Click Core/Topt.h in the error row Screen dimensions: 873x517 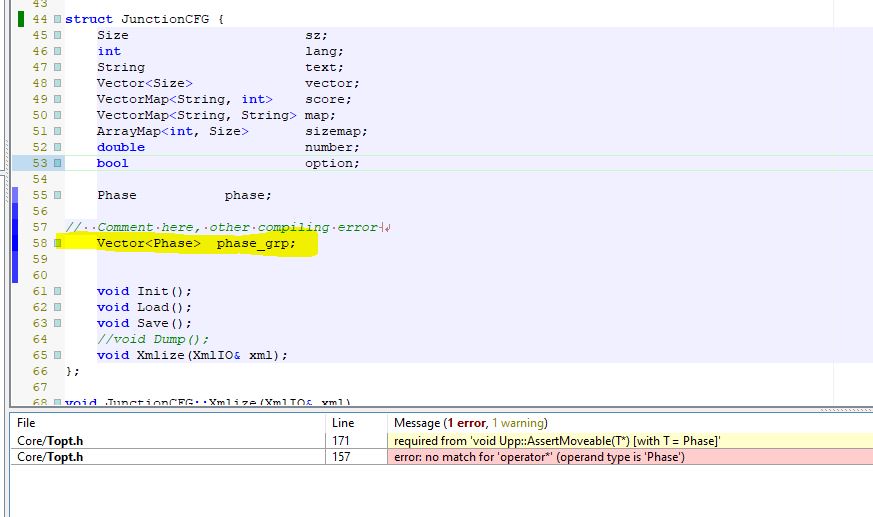tap(50, 457)
